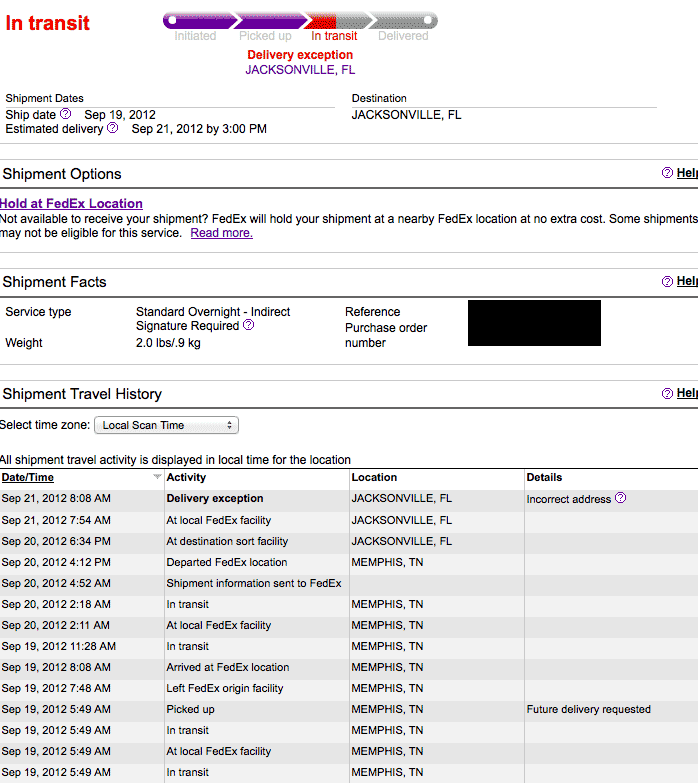Select Sep 21, 2012 7:54 AM date cell
Screen dimensions: 698x783
[x=56, y=520]
